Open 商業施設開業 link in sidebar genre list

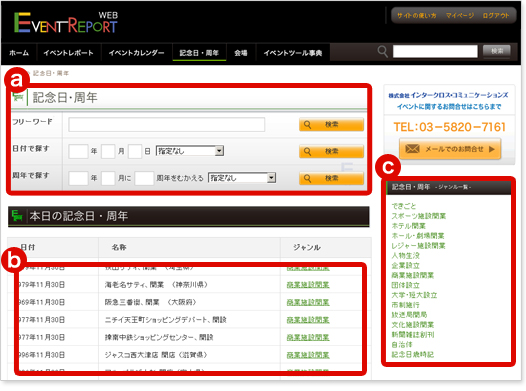(413, 275)
